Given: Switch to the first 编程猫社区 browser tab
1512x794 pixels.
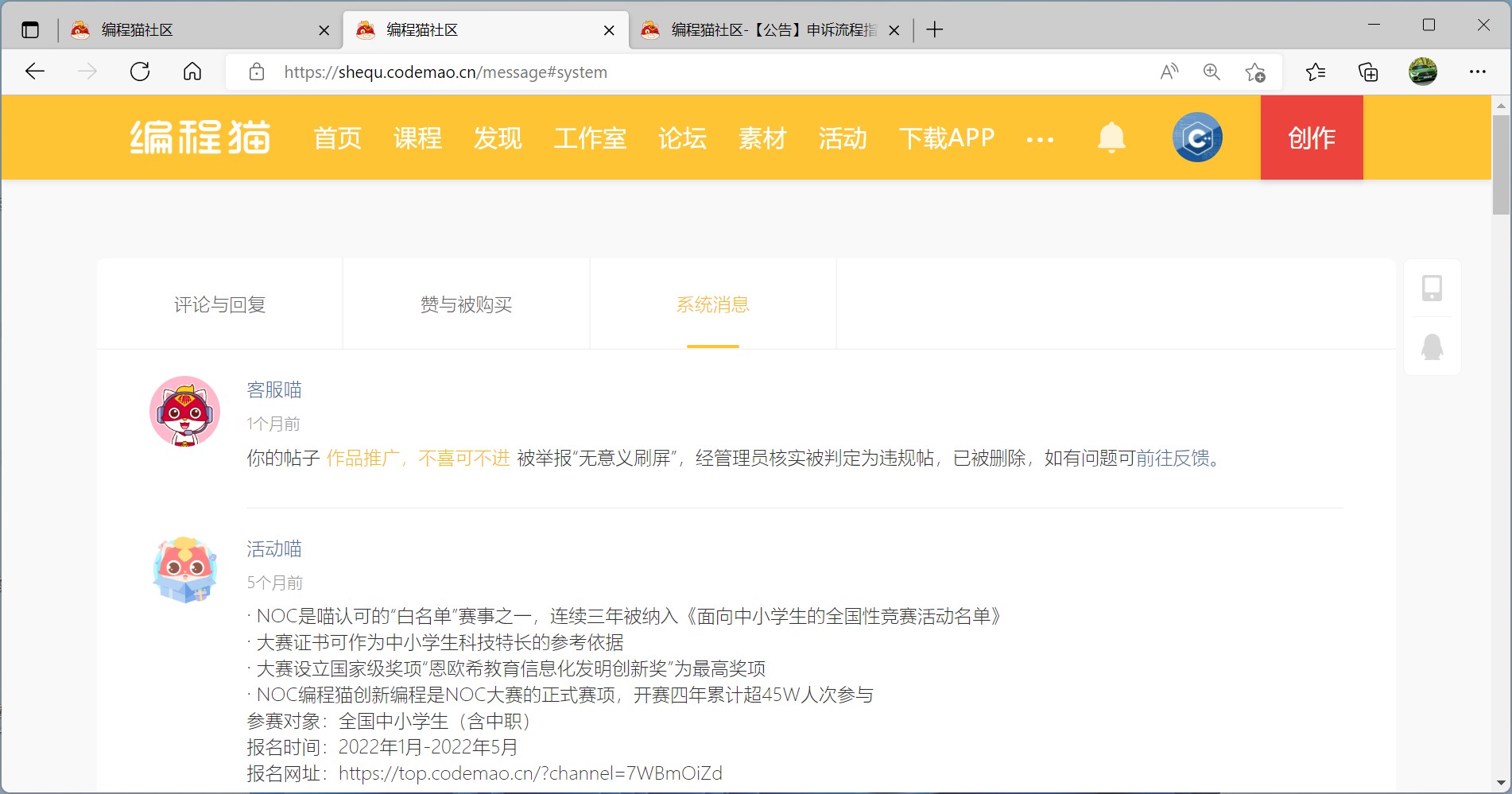Looking at the screenshot, I should tap(200, 30).
